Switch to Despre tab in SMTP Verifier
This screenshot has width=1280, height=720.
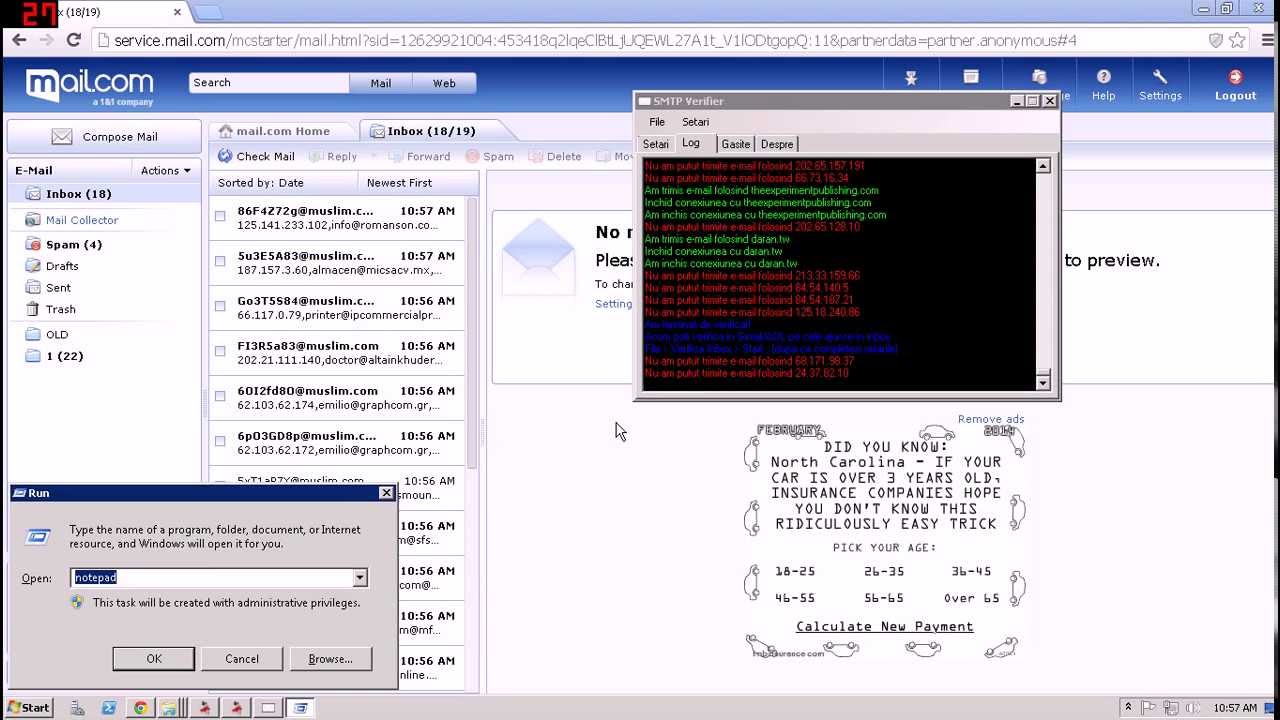click(x=777, y=144)
